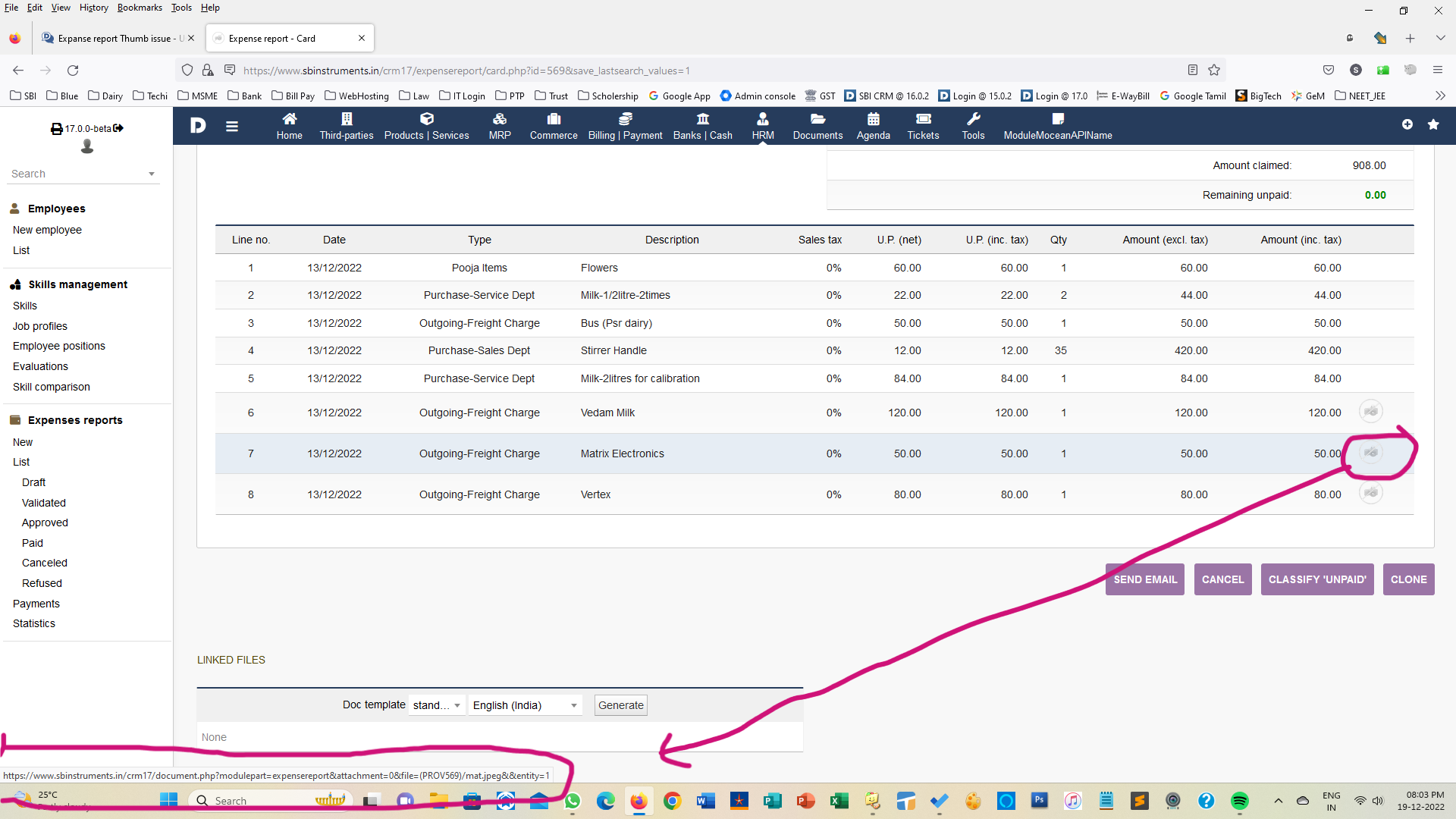Toggle the hamburger side menu
Viewport: 1456px width, 819px height.
[232, 127]
